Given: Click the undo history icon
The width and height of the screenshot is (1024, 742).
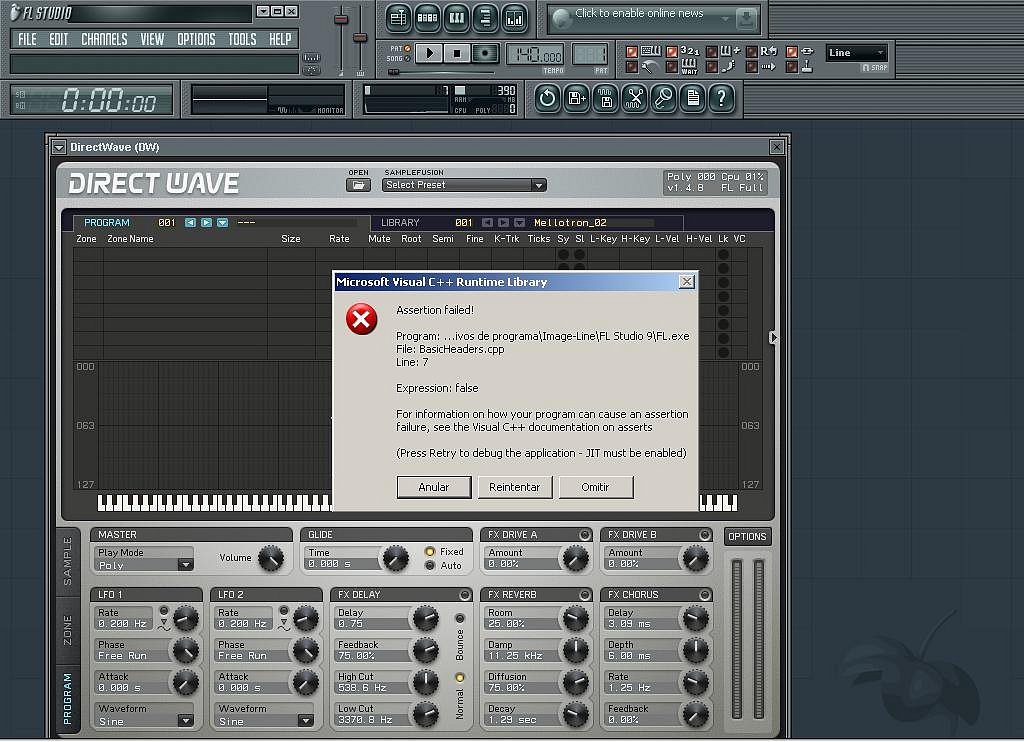Looking at the screenshot, I should pyautogui.click(x=547, y=98).
